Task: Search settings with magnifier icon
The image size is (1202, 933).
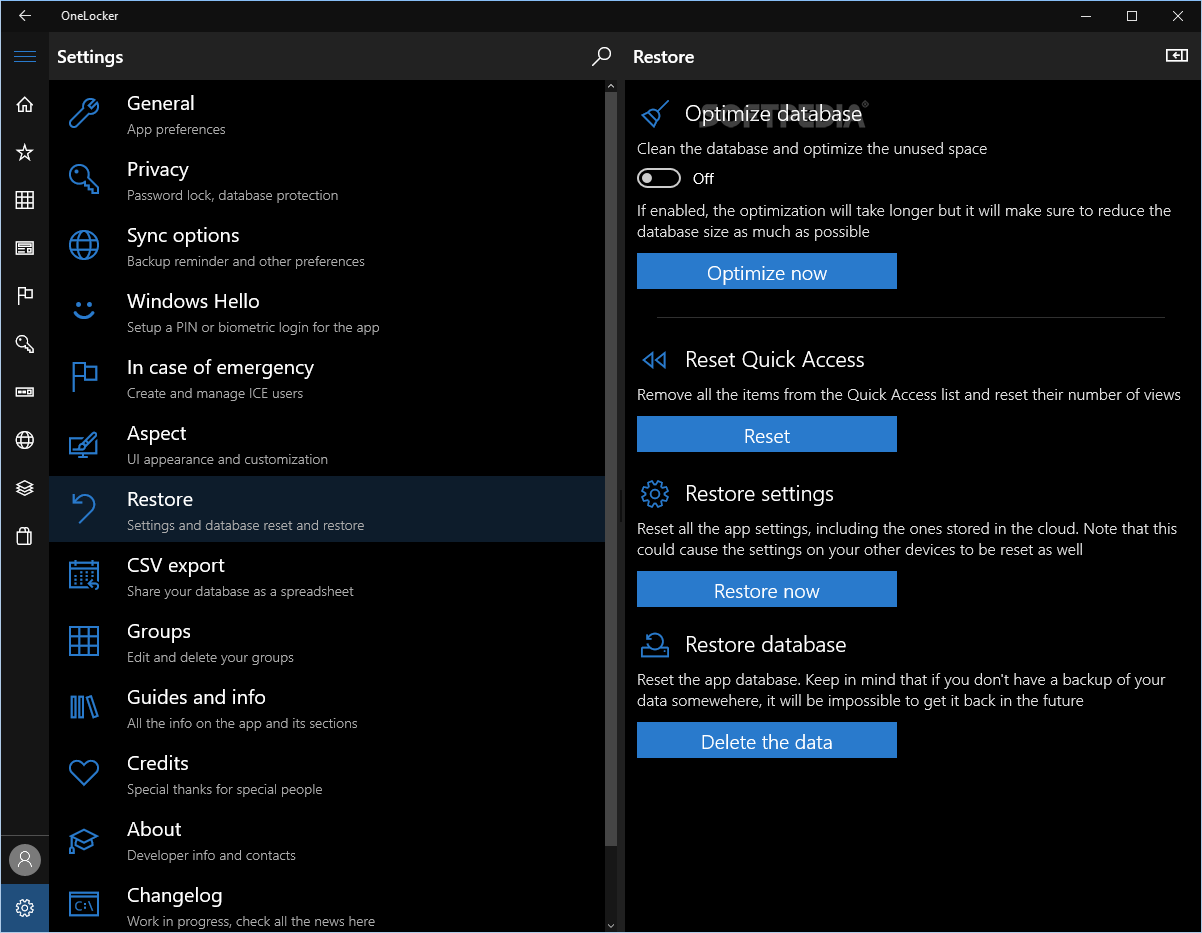Action: click(x=601, y=57)
